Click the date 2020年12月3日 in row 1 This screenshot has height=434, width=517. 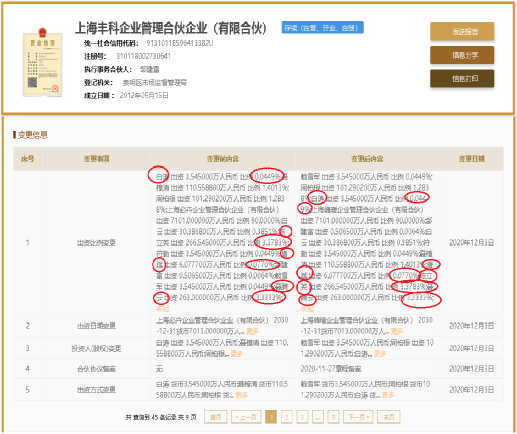pos(471,243)
